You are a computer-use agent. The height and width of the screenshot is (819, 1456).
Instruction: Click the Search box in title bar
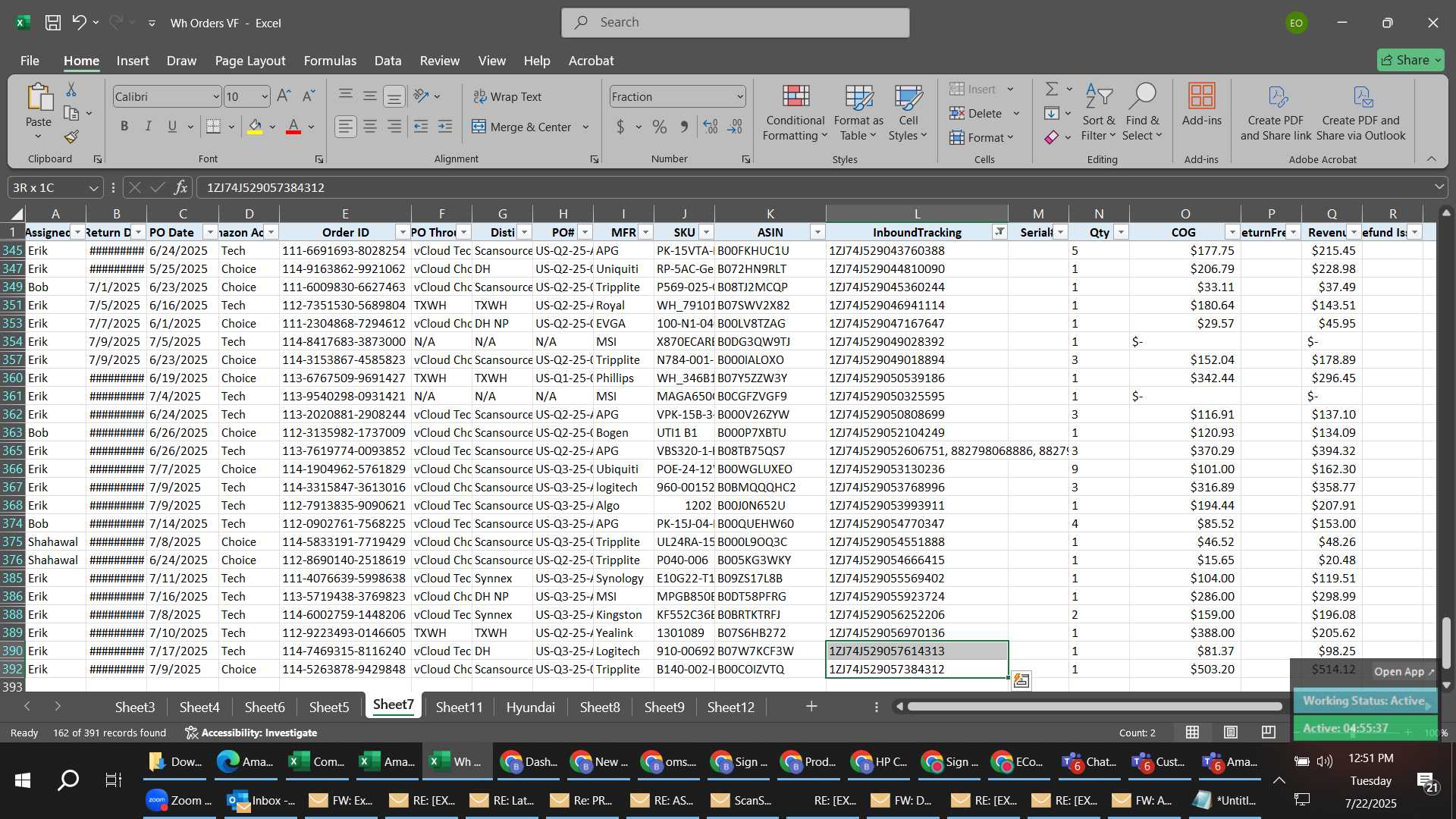coord(735,23)
